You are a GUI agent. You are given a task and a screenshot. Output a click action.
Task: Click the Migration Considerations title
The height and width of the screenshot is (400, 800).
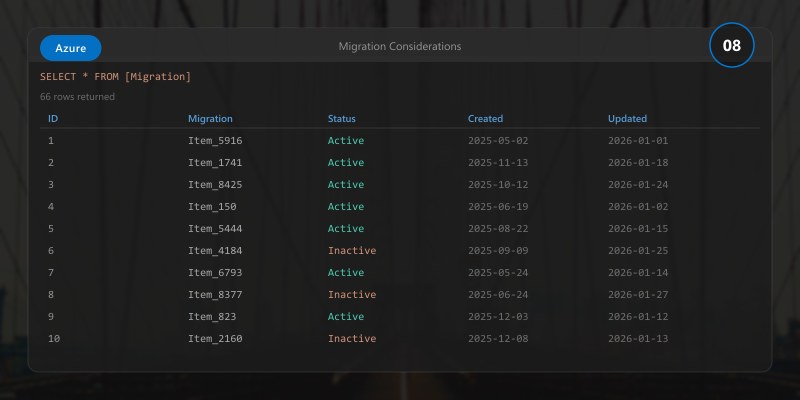coord(400,46)
